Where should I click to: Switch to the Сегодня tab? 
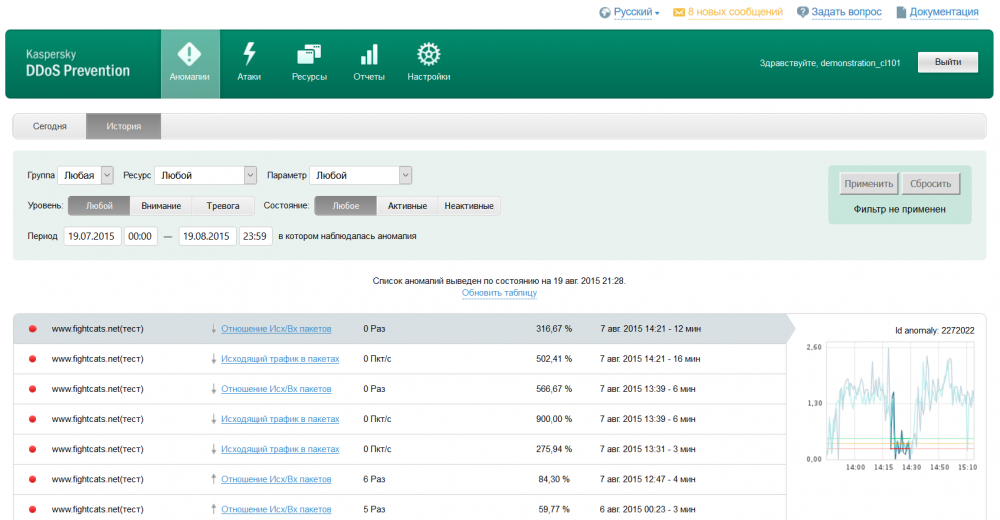(x=49, y=127)
